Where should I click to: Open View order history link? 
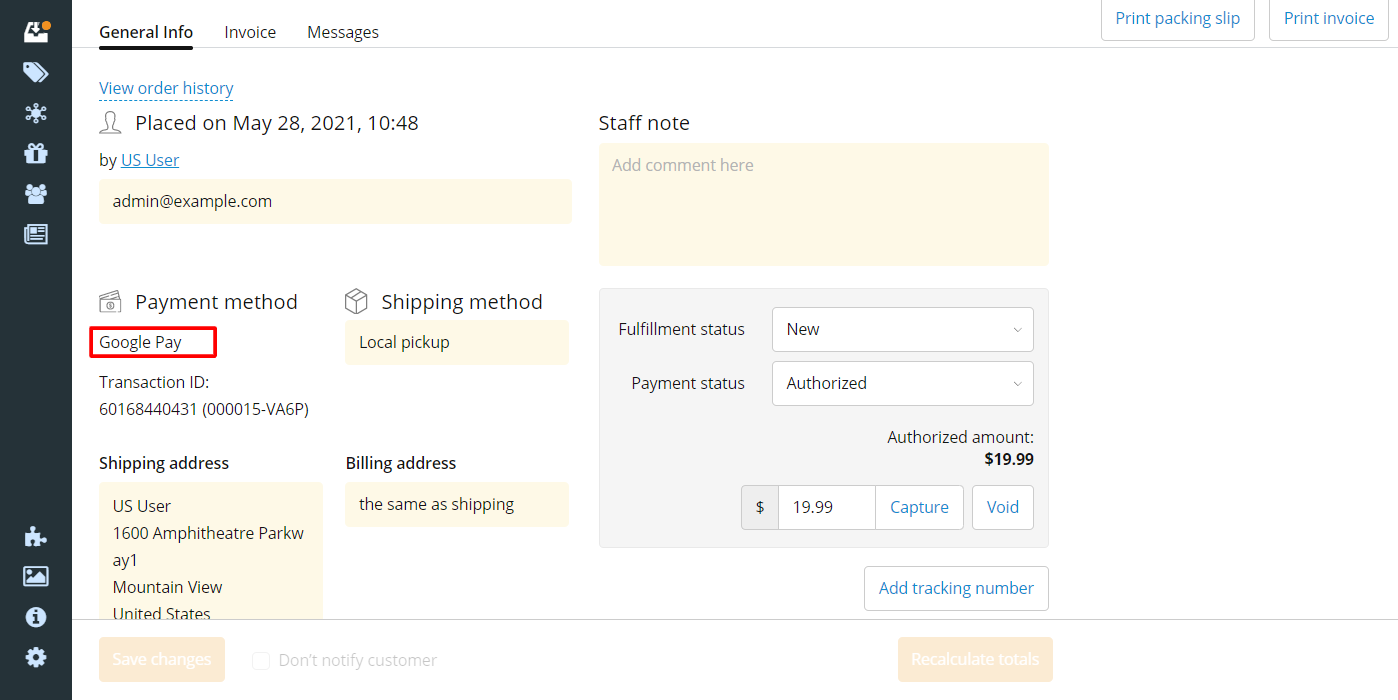[x=166, y=88]
